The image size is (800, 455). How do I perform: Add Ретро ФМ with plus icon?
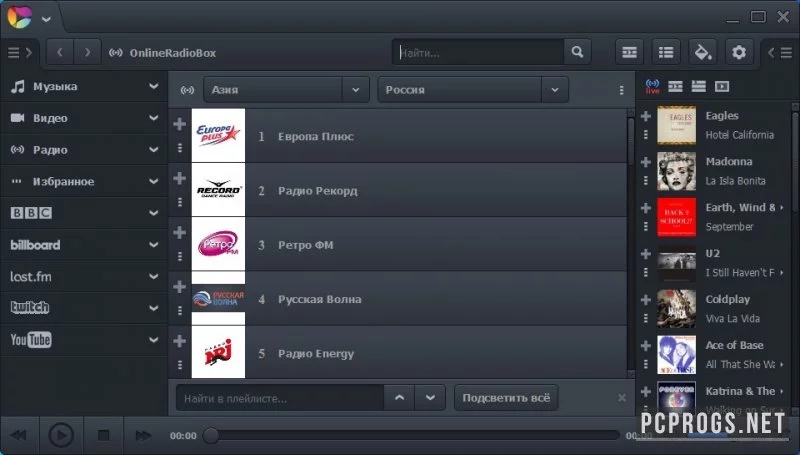(180, 232)
